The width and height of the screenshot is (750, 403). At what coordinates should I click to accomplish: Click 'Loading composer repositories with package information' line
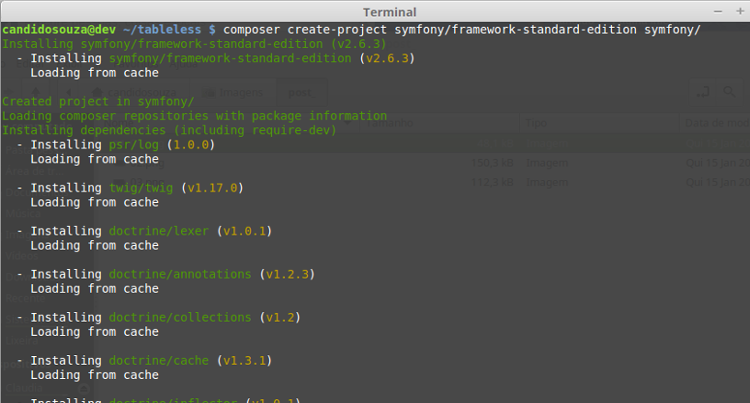pyautogui.click(x=194, y=116)
